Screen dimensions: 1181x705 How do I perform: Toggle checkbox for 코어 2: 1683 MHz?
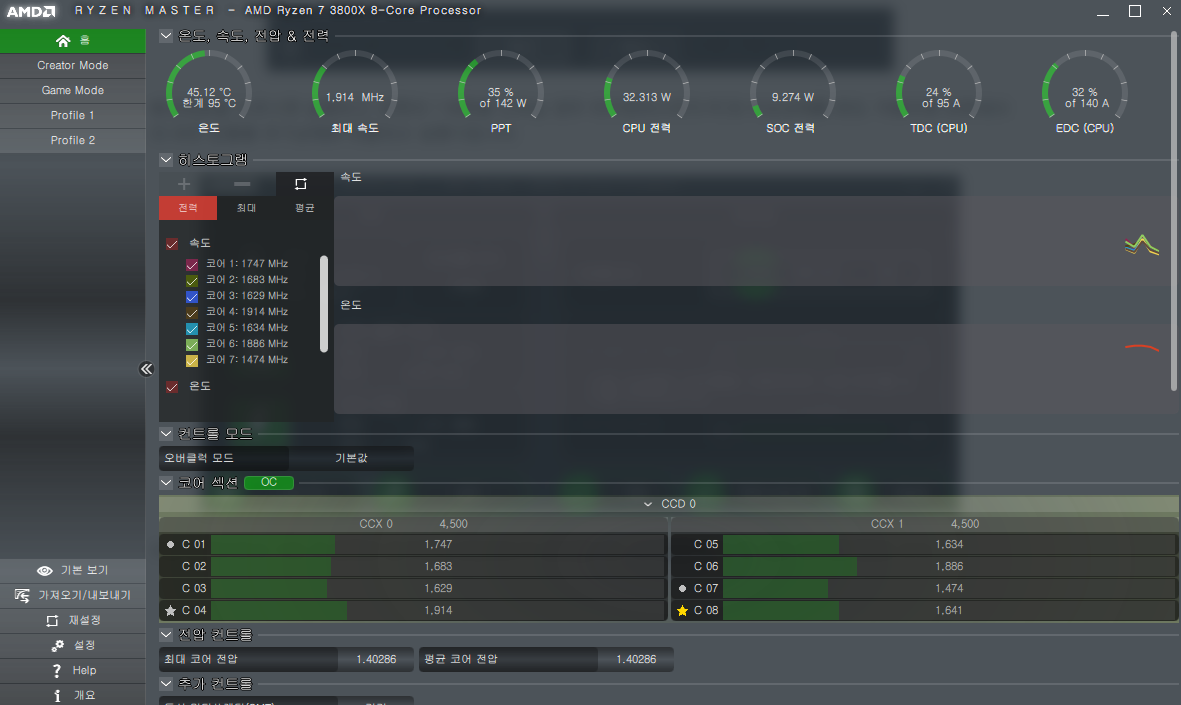(192, 280)
